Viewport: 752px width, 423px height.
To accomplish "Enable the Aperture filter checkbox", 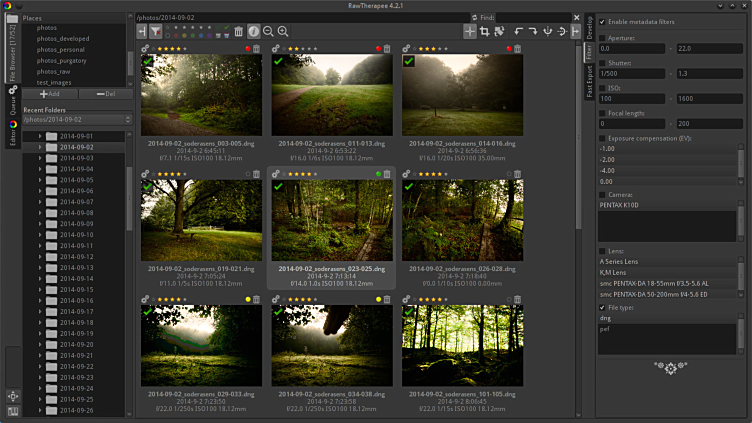I will pyautogui.click(x=602, y=37).
